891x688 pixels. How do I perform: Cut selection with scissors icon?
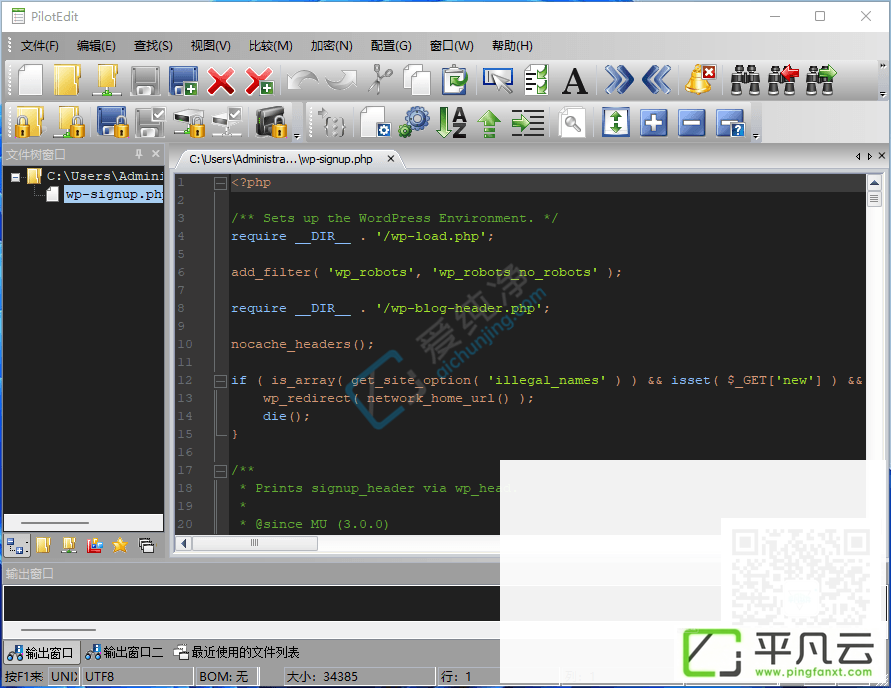[x=380, y=79]
